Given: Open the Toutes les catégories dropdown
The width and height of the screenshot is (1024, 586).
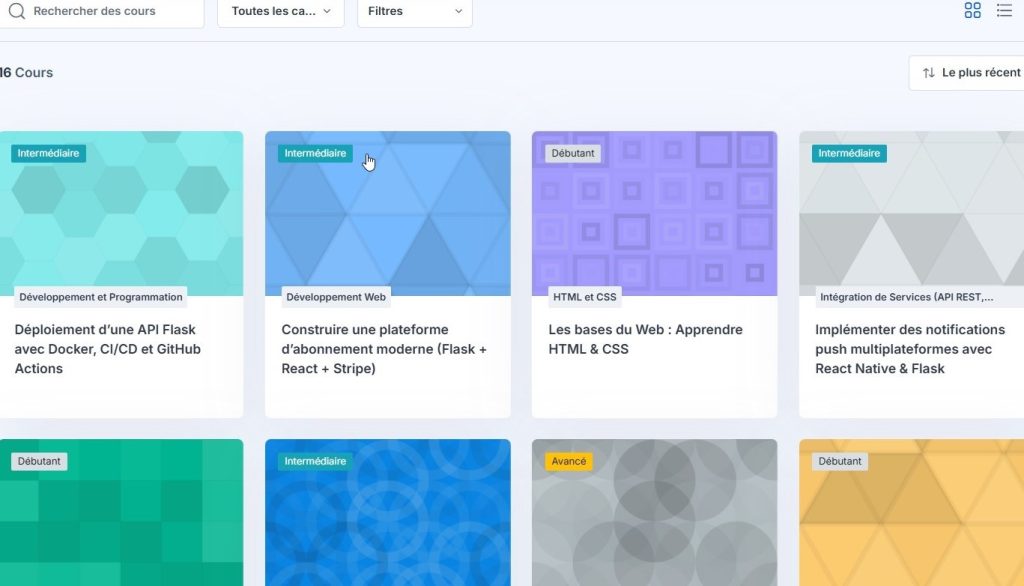Looking at the screenshot, I should pos(280,11).
